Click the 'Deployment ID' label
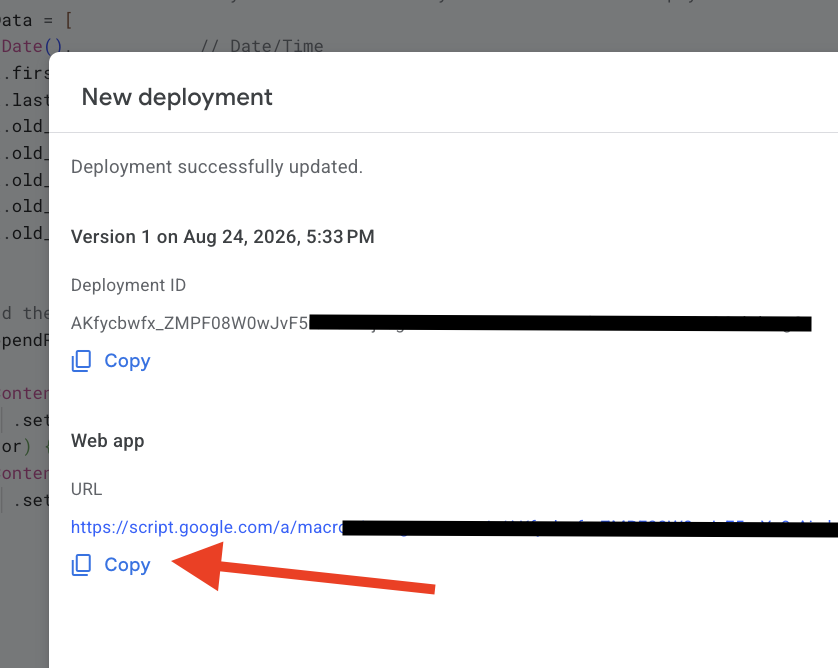 click(128, 285)
